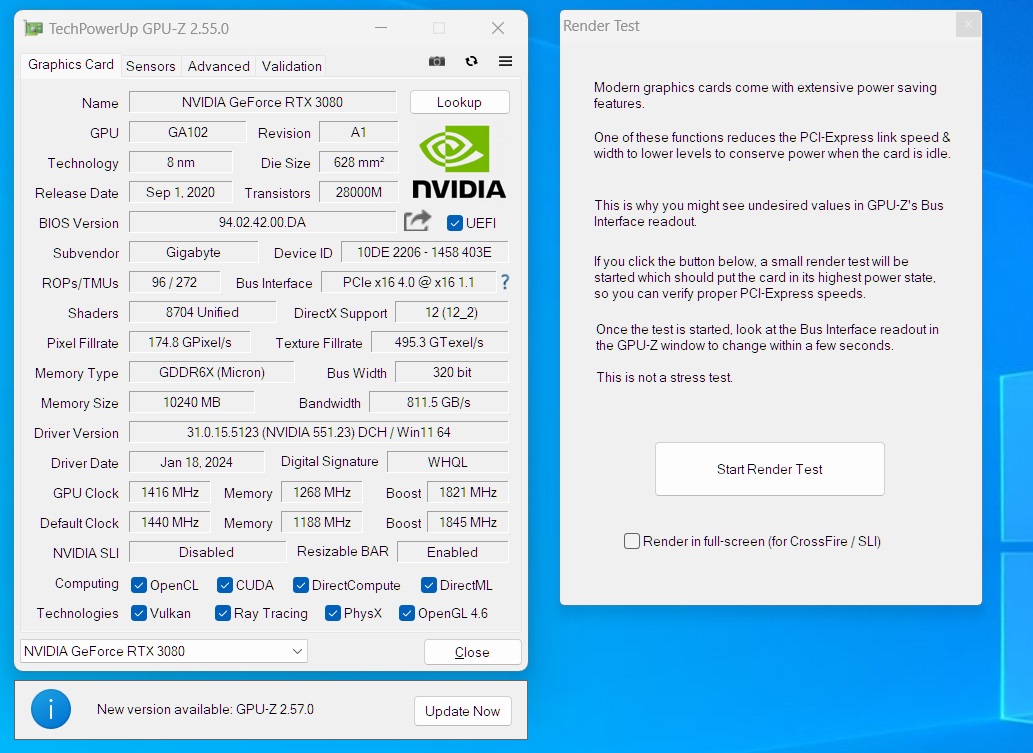Viewport: 1033px width, 753px height.
Task: Click the Boost value 1821 MHz
Action: pyautogui.click(x=468, y=492)
